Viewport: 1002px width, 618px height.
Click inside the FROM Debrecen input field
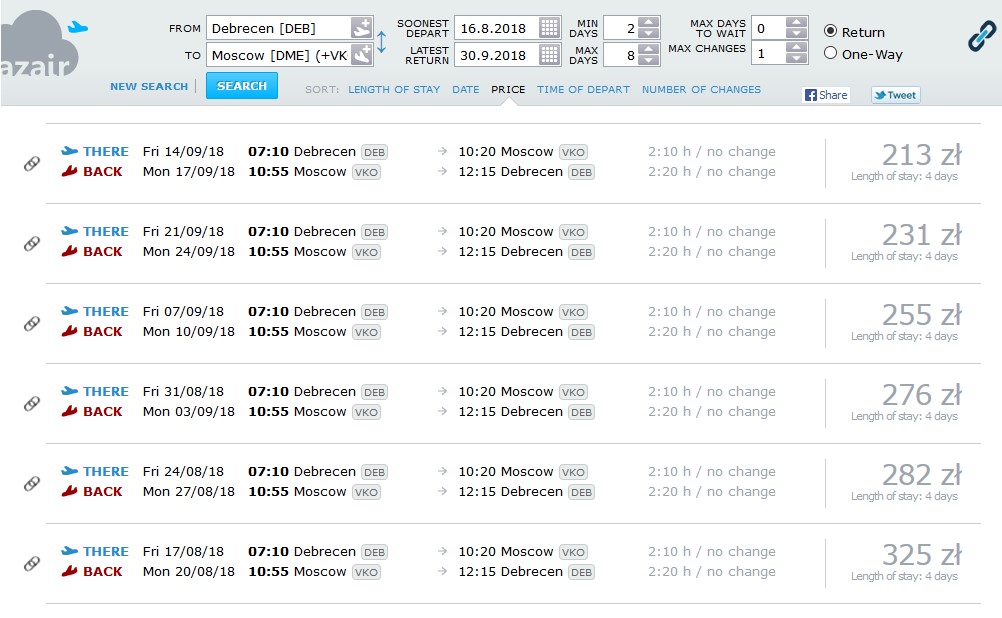pyautogui.click(x=278, y=28)
